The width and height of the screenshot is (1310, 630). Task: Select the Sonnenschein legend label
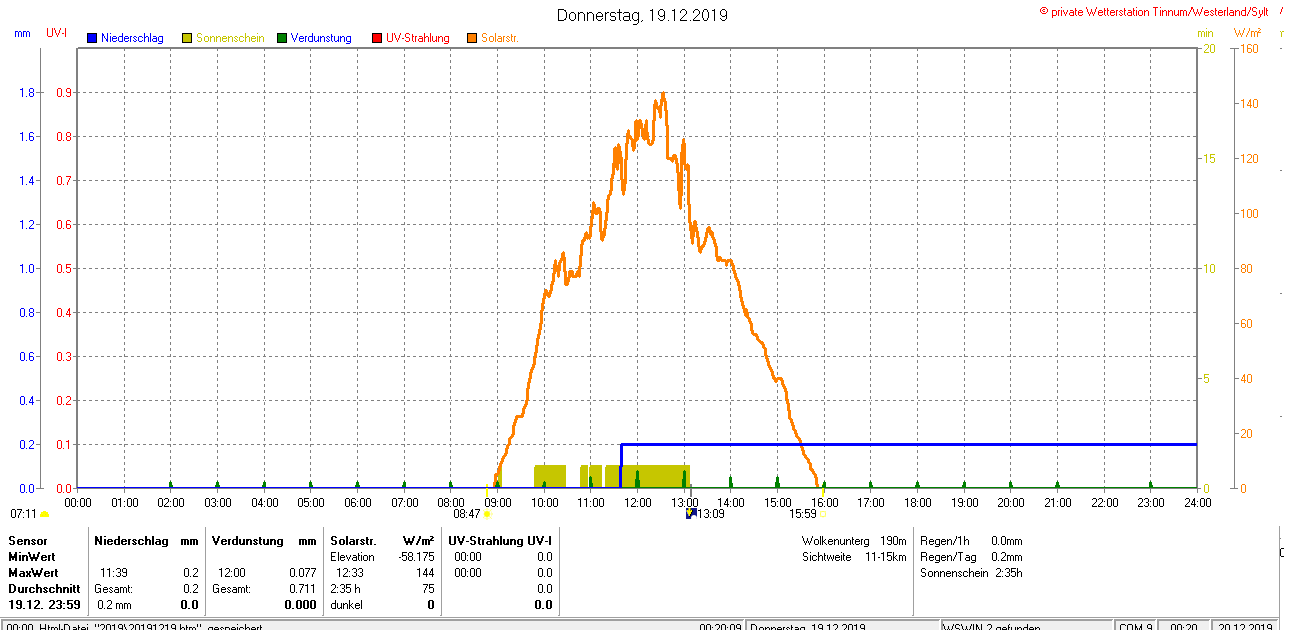[230, 38]
